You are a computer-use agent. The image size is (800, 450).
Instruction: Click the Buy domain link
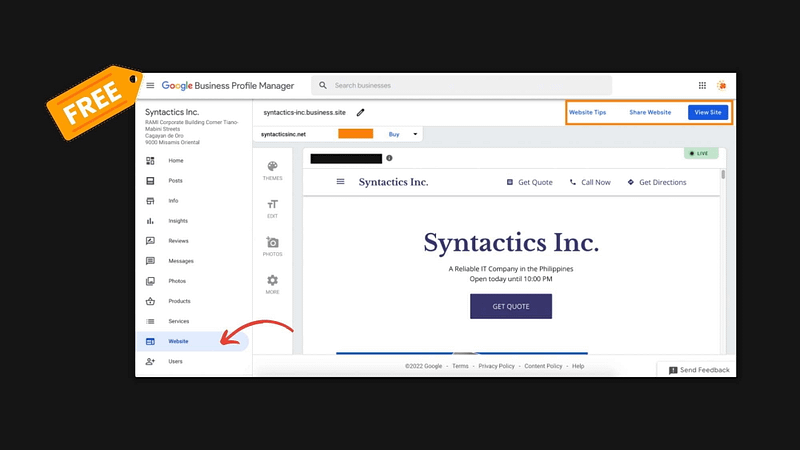[x=394, y=134]
